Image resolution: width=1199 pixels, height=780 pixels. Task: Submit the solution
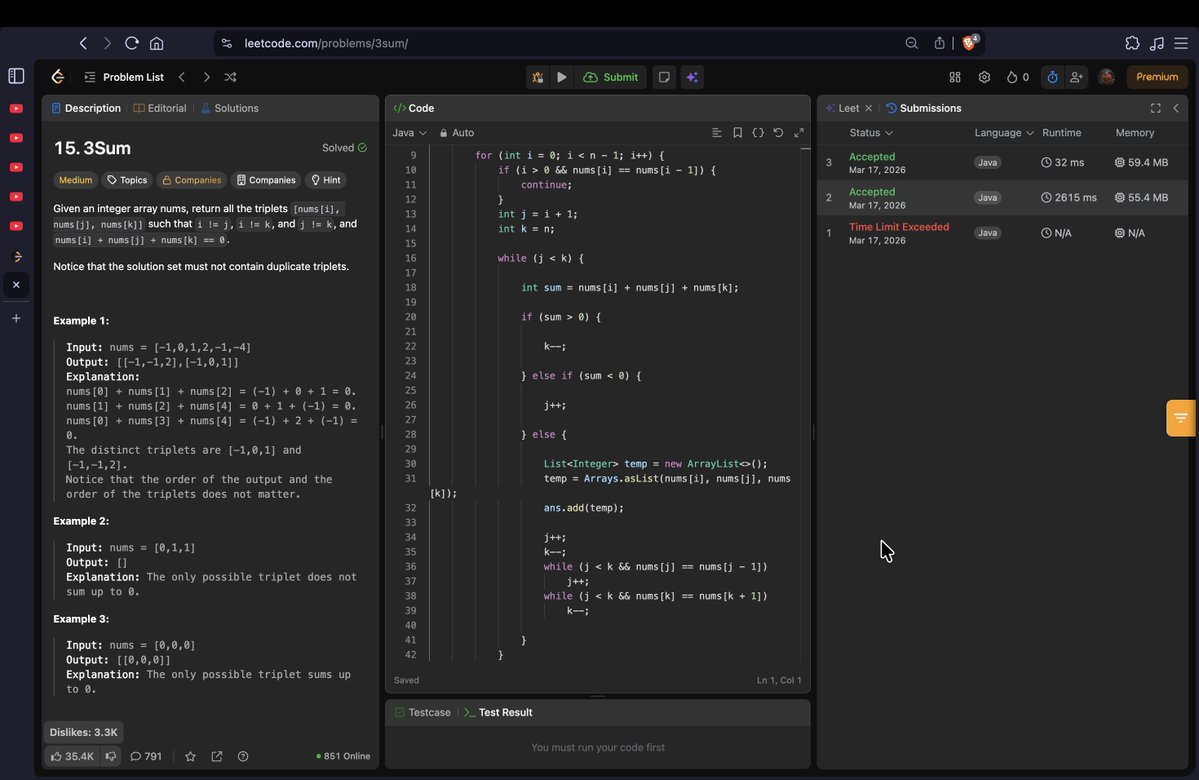coord(611,77)
